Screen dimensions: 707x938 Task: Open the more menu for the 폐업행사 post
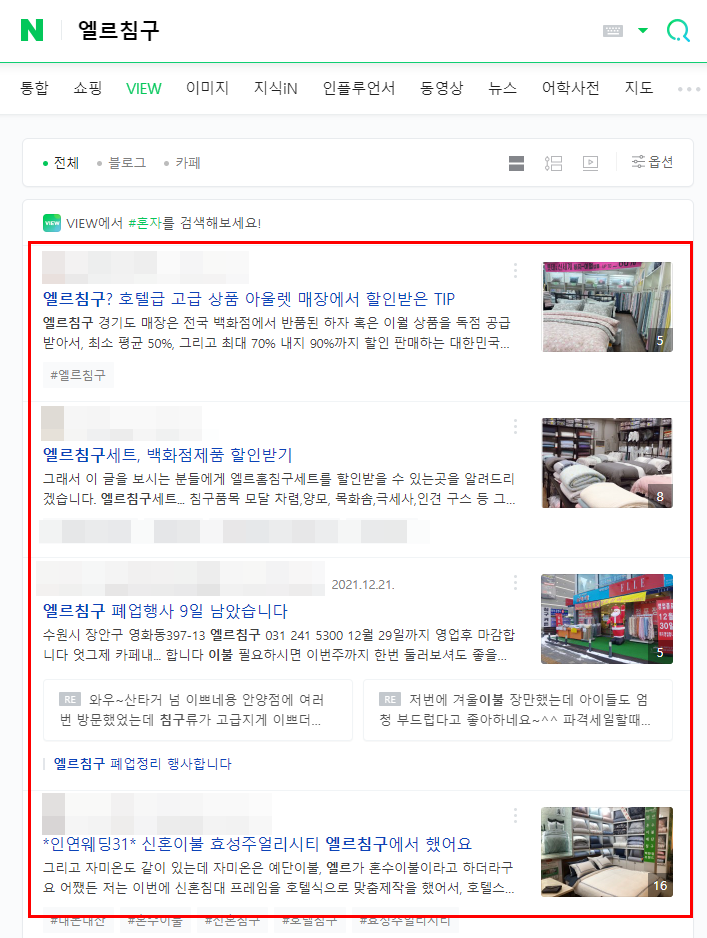tap(515, 583)
